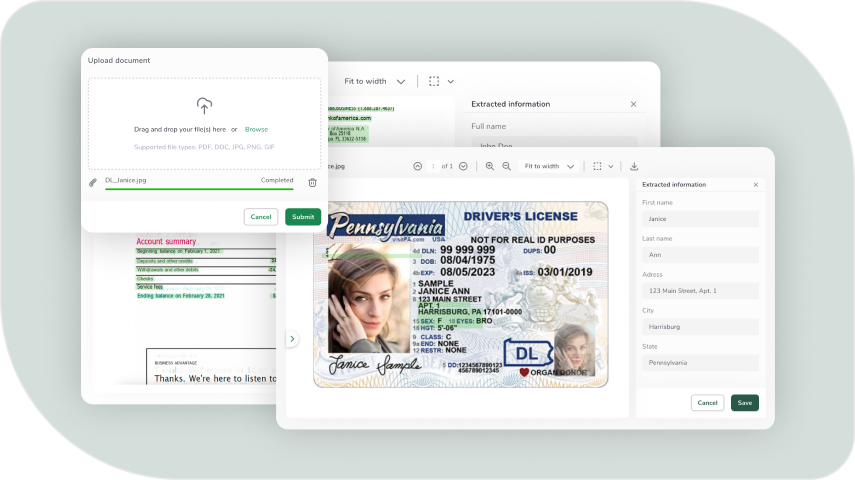Viewport: 855px width, 480px height.
Task: Click the Browse link to choose files
Action: pos(256,129)
